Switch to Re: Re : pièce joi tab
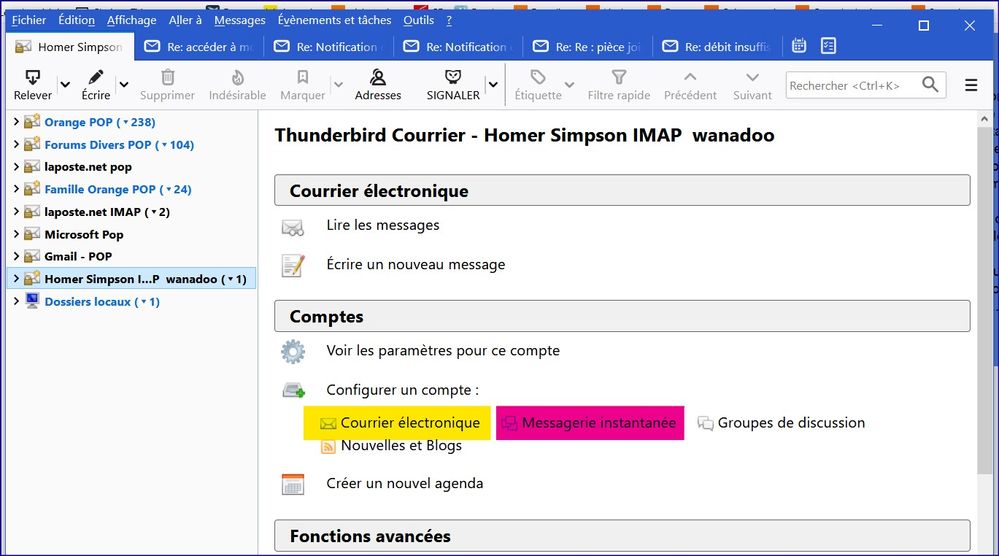The width and height of the screenshot is (999, 556). pos(588,46)
